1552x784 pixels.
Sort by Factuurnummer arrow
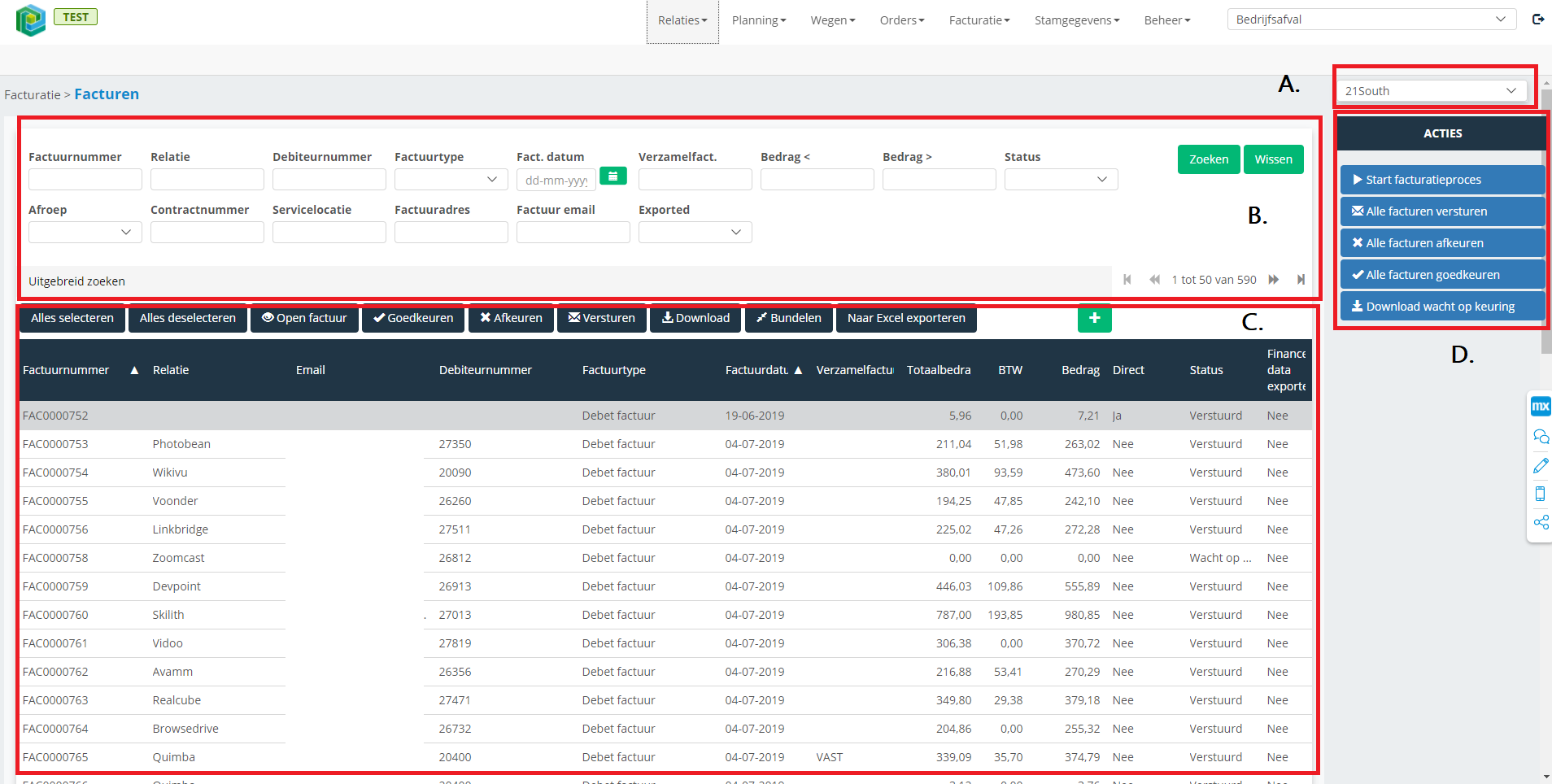point(134,370)
